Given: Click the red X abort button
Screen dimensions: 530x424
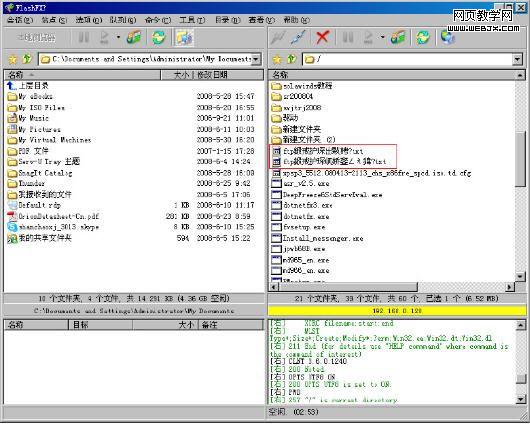Looking at the screenshot, I should pyautogui.click(x=322, y=37).
